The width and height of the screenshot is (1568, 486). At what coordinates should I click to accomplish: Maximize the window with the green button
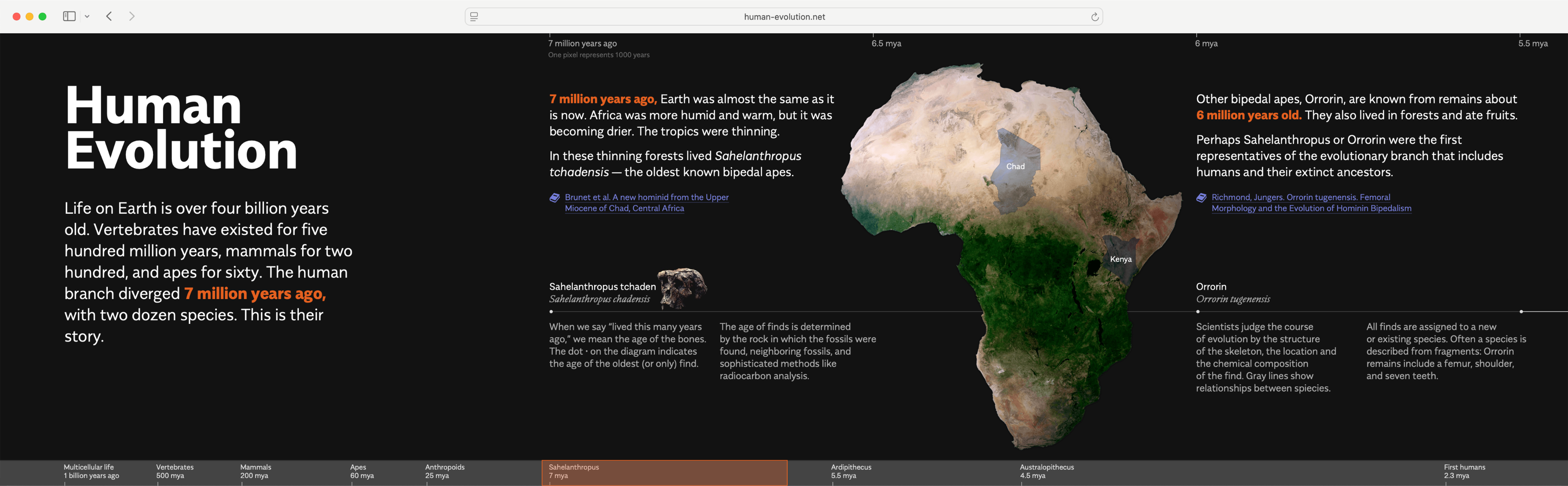click(x=42, y=16)
